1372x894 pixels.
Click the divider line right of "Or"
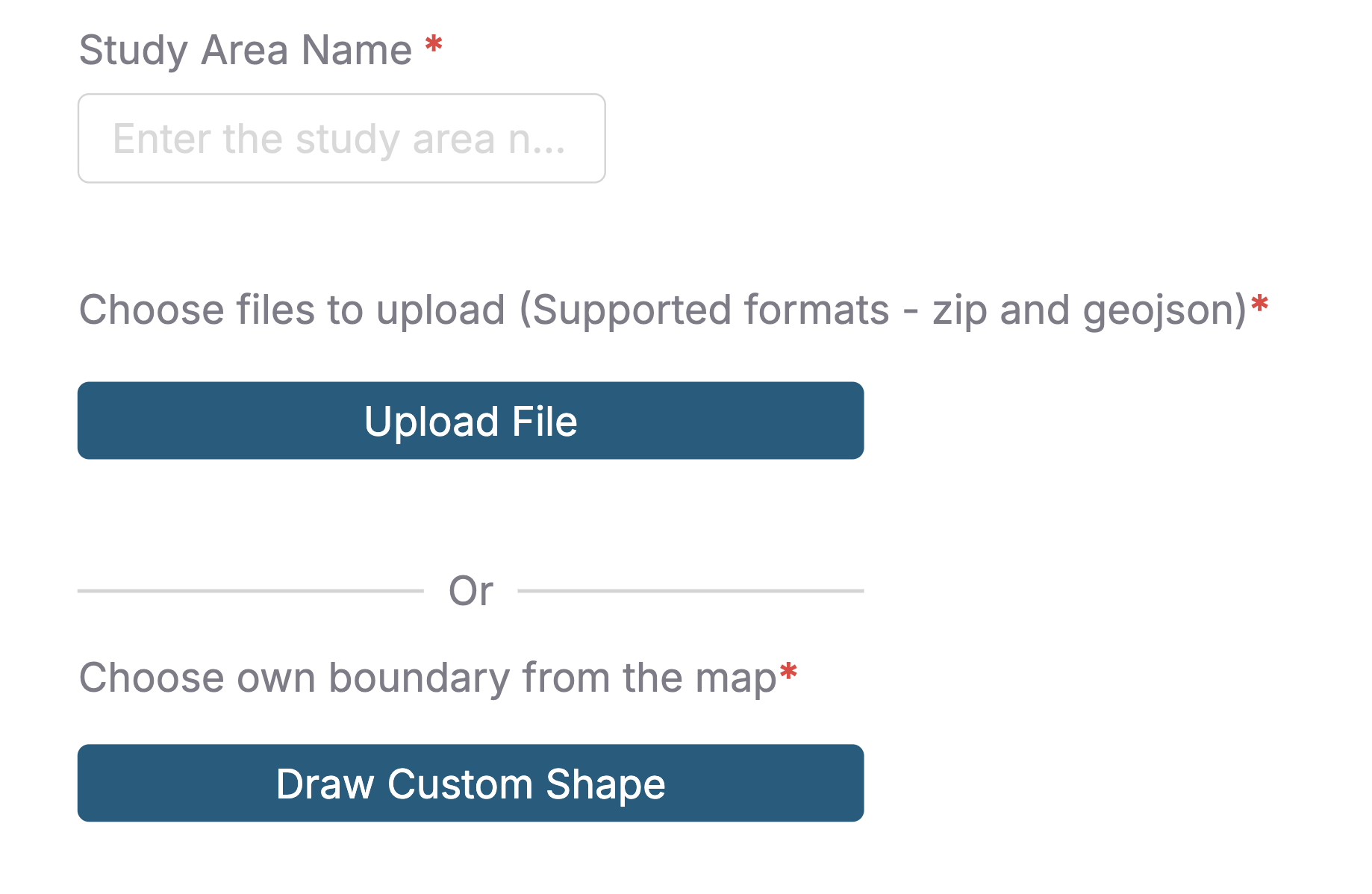(x=690, y=591)
